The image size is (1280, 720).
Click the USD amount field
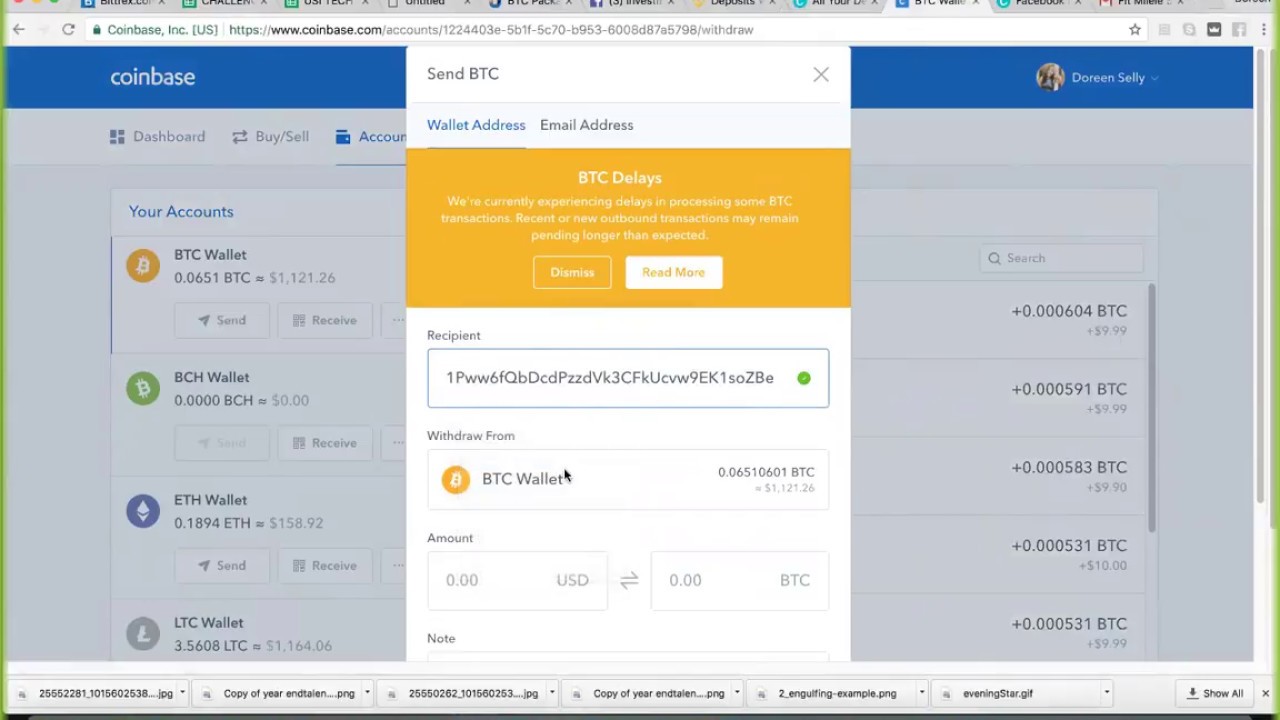tap(517, 580)
